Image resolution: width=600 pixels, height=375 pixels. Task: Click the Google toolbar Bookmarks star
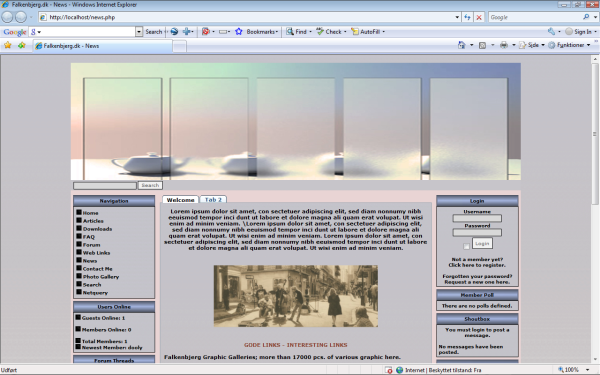pyautogui.click(x=239, y=32)
